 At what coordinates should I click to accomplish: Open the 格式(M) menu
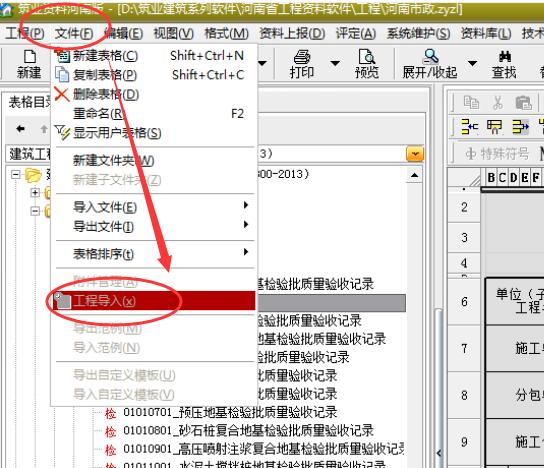[x=227, y=34]
